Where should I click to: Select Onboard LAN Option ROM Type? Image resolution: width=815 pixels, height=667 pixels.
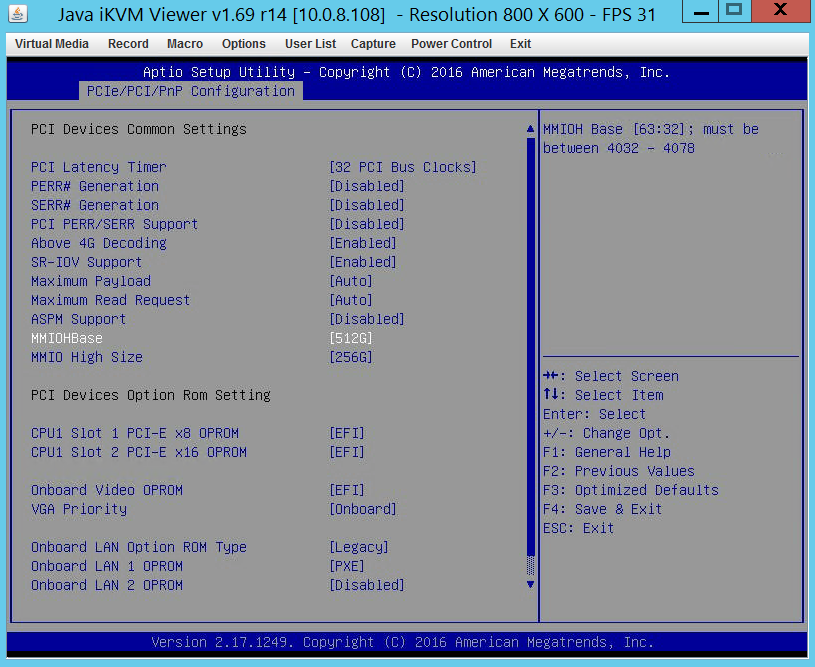(139, 547)
